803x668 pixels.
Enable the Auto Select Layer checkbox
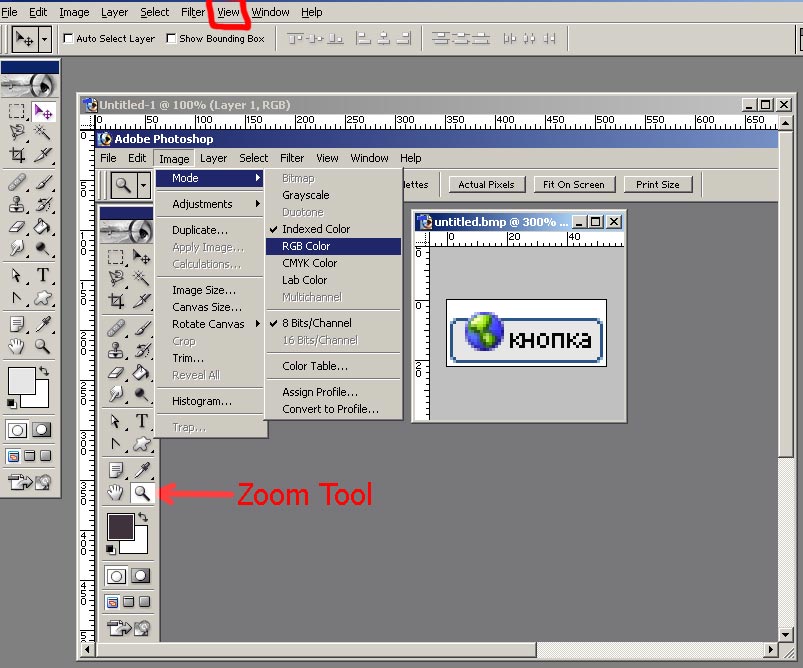(68, 38)
